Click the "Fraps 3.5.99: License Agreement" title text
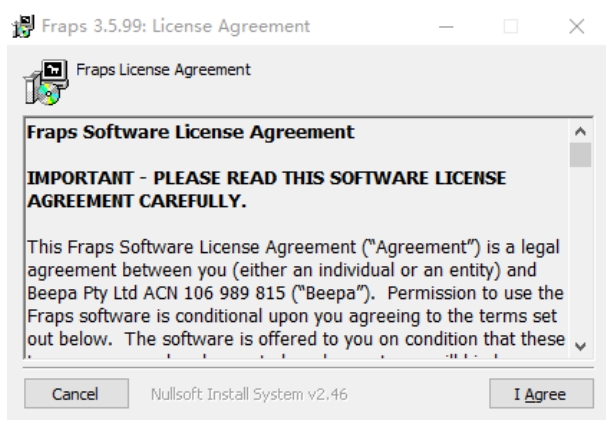The width and height of the screenshot is (606, 423). coord(175,27)
